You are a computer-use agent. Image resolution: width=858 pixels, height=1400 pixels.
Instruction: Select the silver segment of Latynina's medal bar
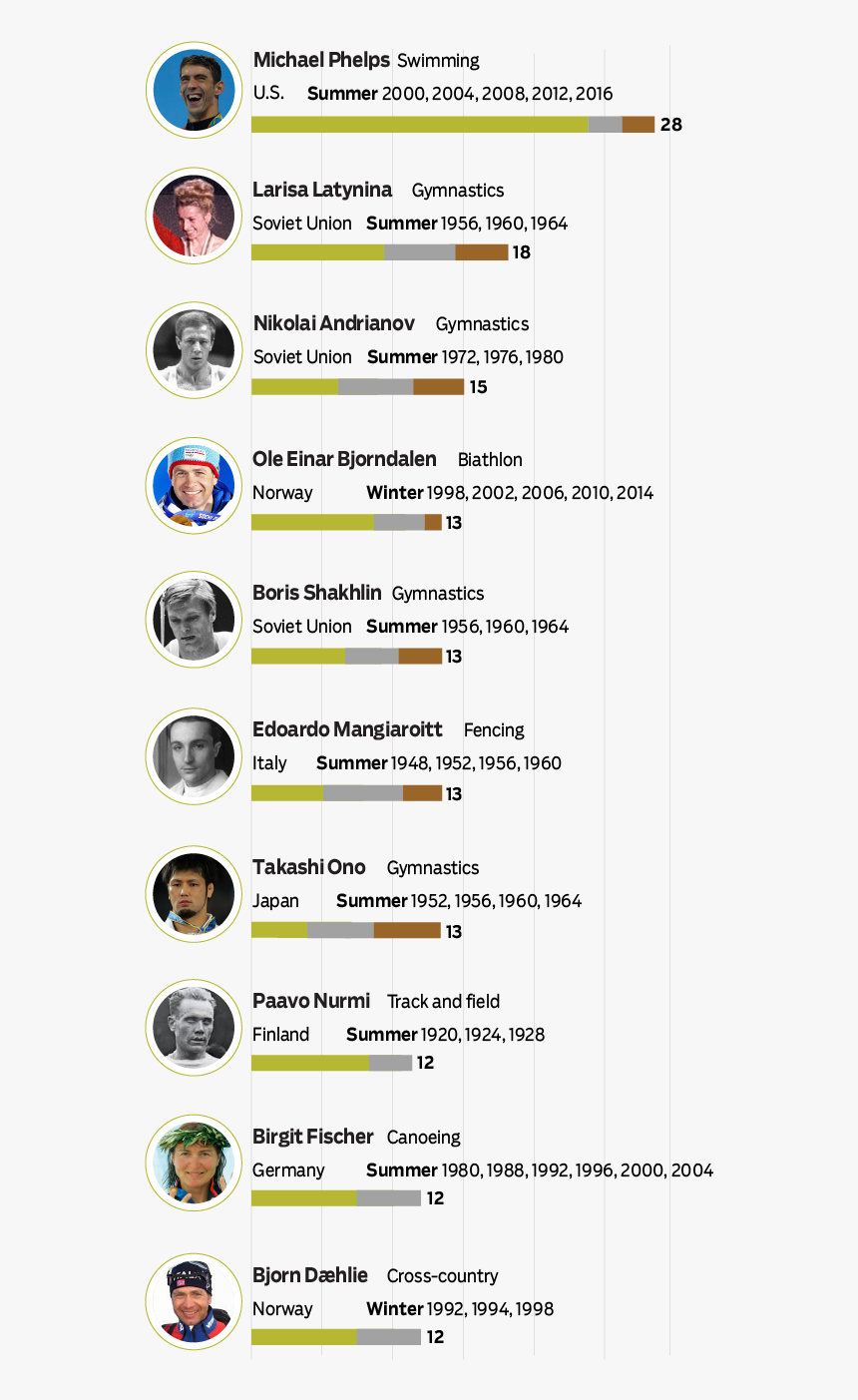tap(420, 252)
